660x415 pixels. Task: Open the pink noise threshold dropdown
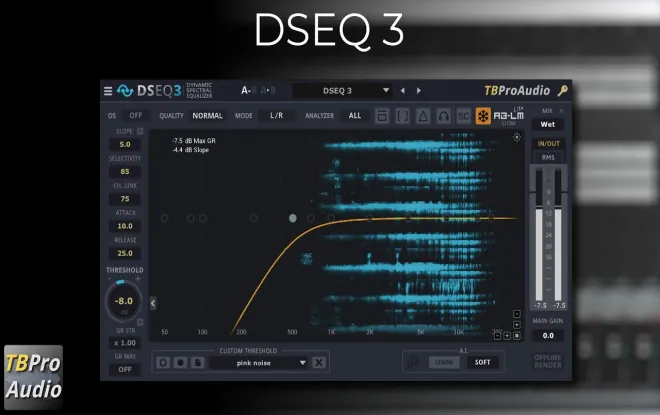(259, 363)
